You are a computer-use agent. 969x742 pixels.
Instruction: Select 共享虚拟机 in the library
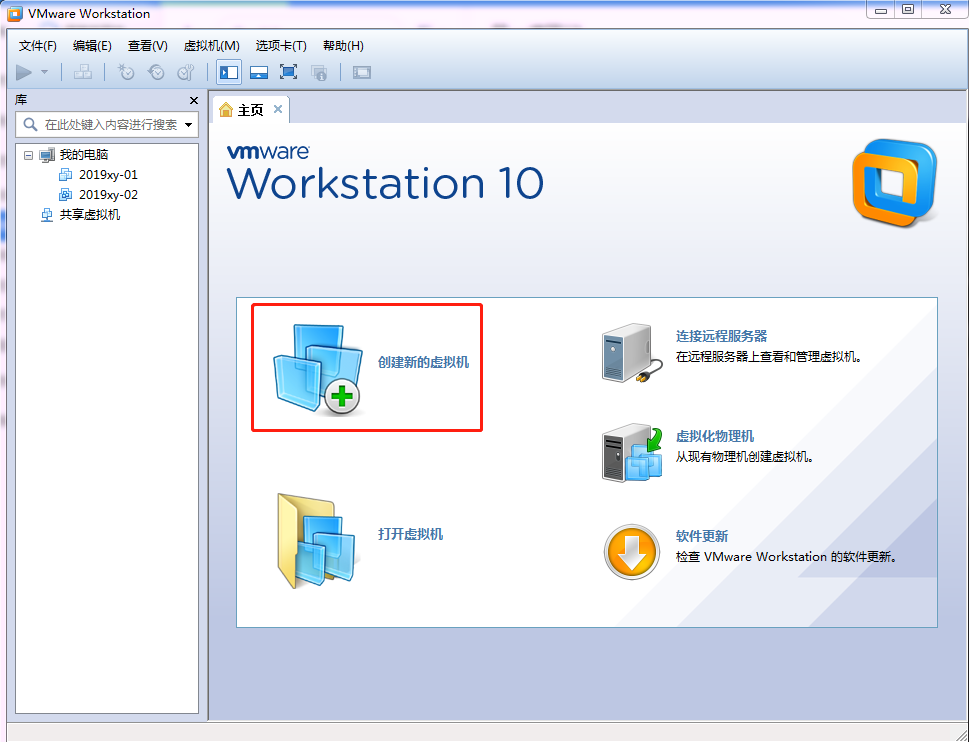pyautogui.click(x=90, y=215)
